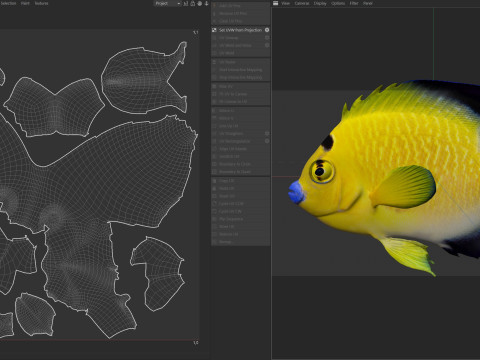Choose Stop Interactive Mapping
Viewport: 480px width, 360px height.
tap(240, 77)
